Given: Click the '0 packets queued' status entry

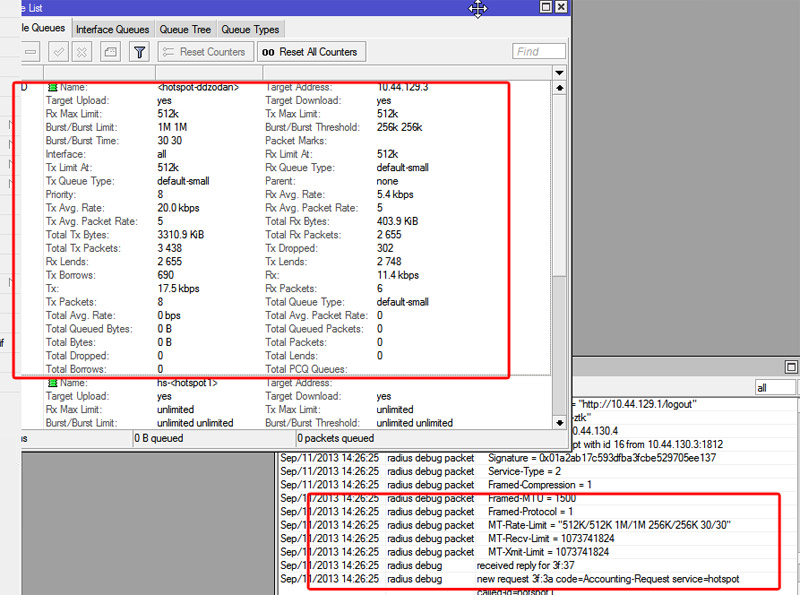Looking at the screenshot, I should tap(336, 438).
